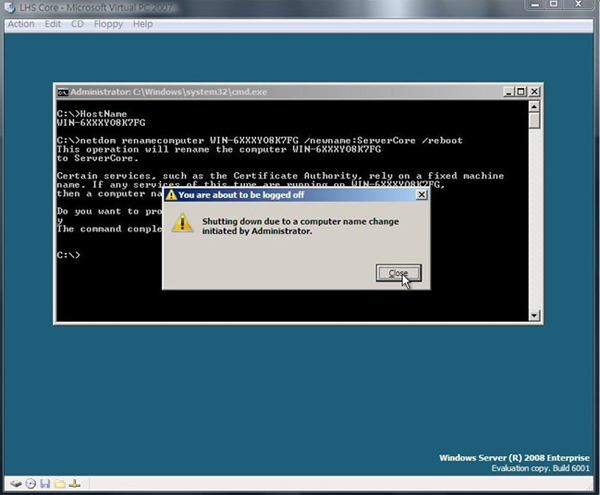The width and height of the screenshot is (600, 495).
Task: Click the hard disk status icon
Action: tap(17, 484)
